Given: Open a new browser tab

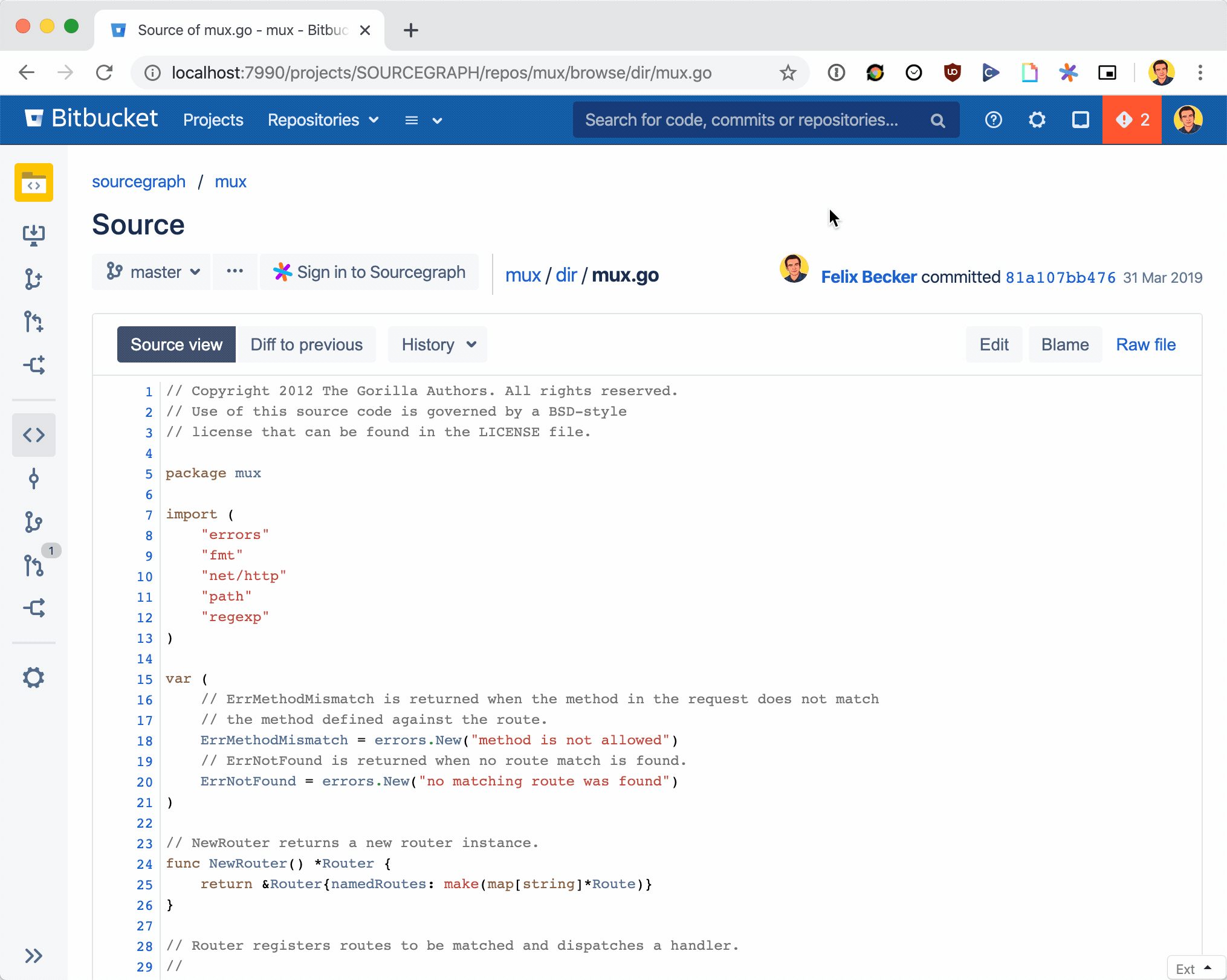Looking at the screenshot, I should pos(411,30).
